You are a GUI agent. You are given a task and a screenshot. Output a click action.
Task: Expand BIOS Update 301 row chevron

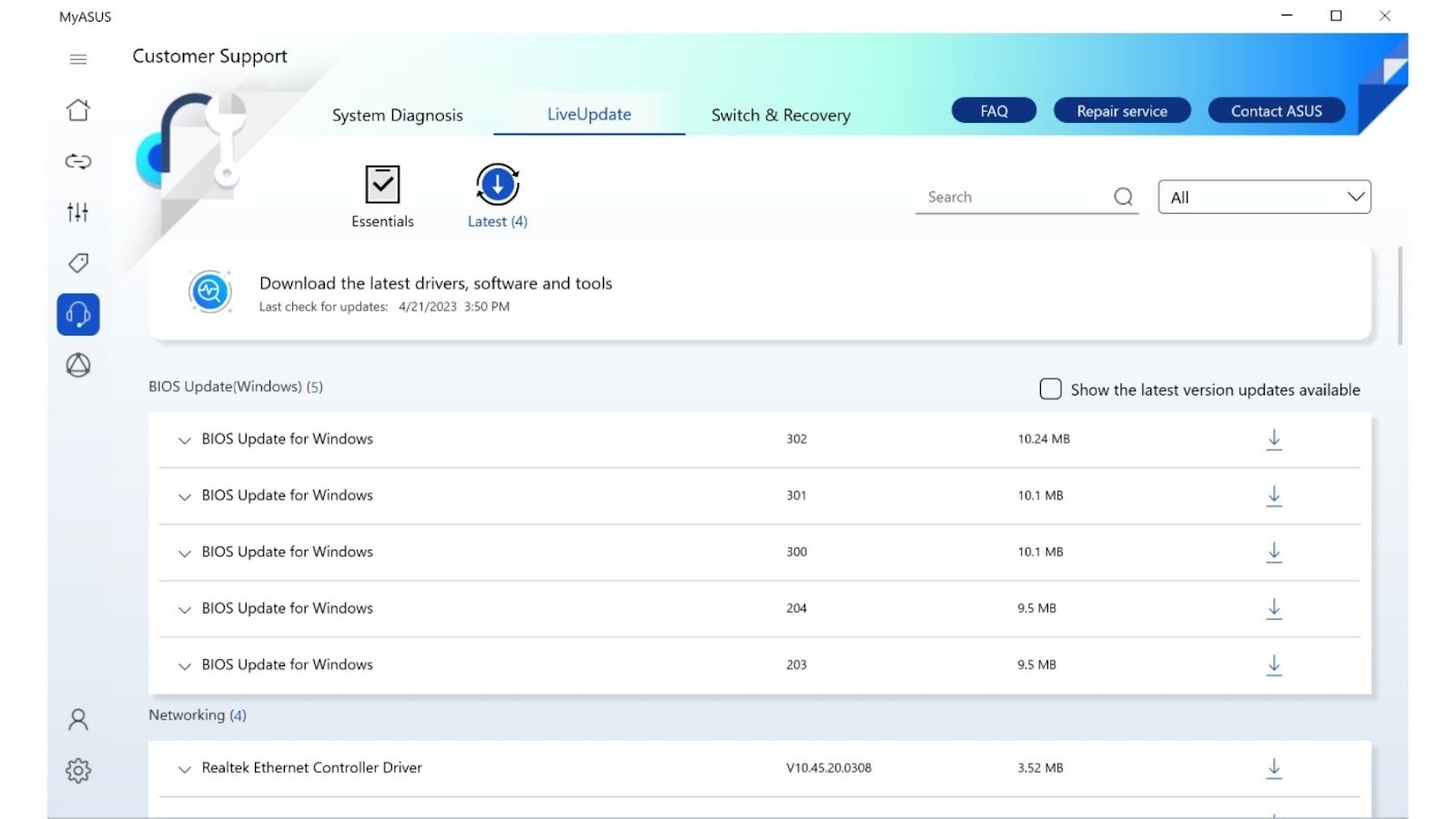[x=184, y=497]
